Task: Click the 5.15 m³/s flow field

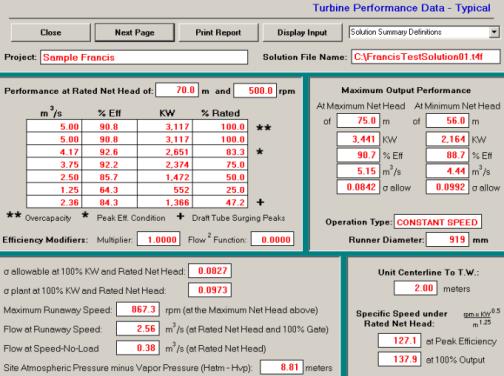Action: click(358, 171)
